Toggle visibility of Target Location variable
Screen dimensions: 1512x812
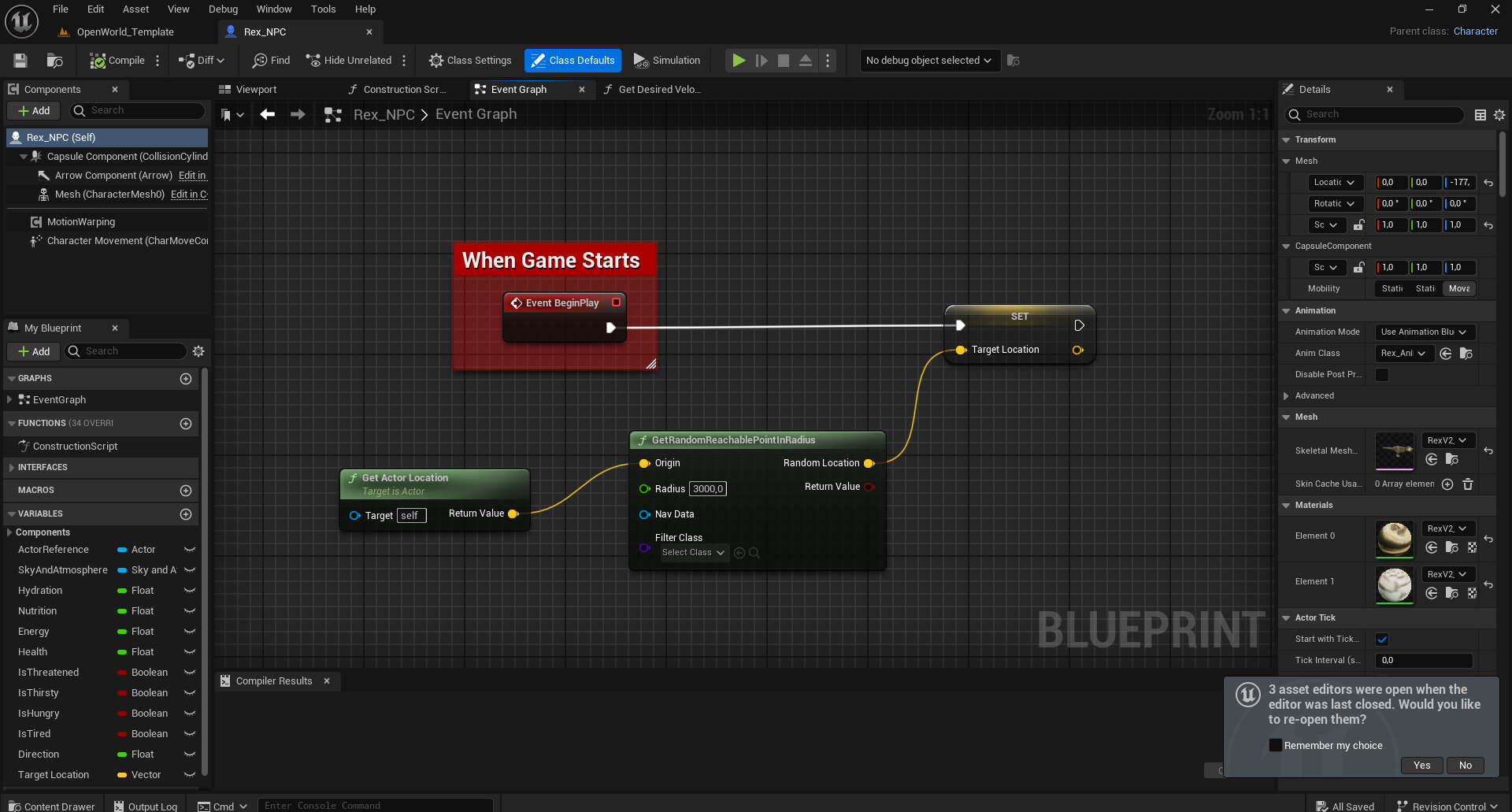tap(189, 775)
